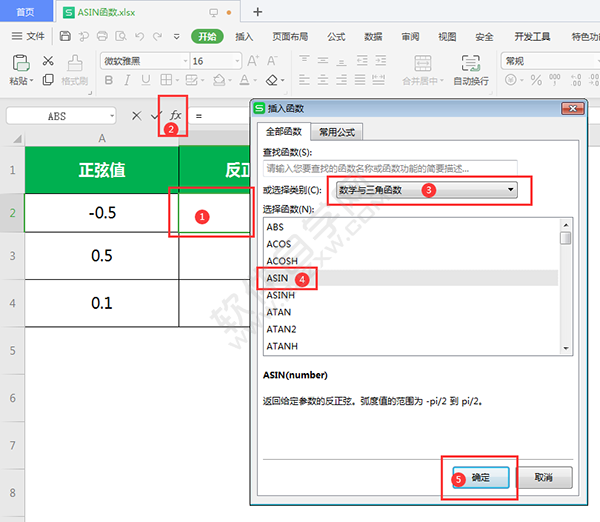Open the font size dropdown showing 16
Image resolution: width=600 pixels, height=522 pixels.
coord(237,61)
